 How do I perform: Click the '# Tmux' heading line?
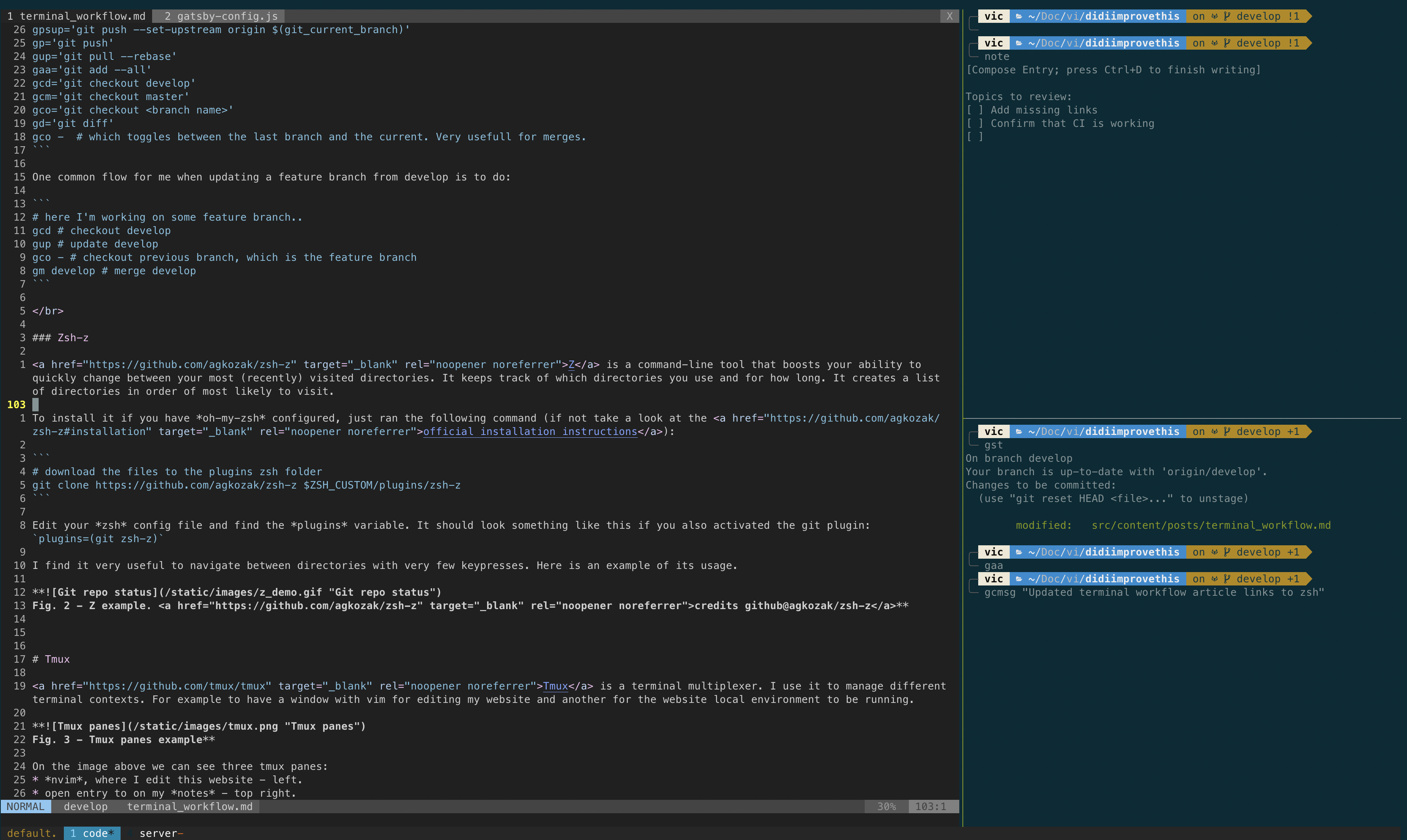point(51,660)
